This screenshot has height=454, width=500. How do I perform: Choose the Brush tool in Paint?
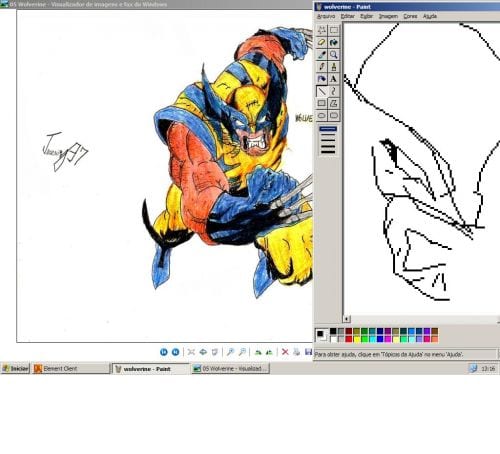[334, 67]
